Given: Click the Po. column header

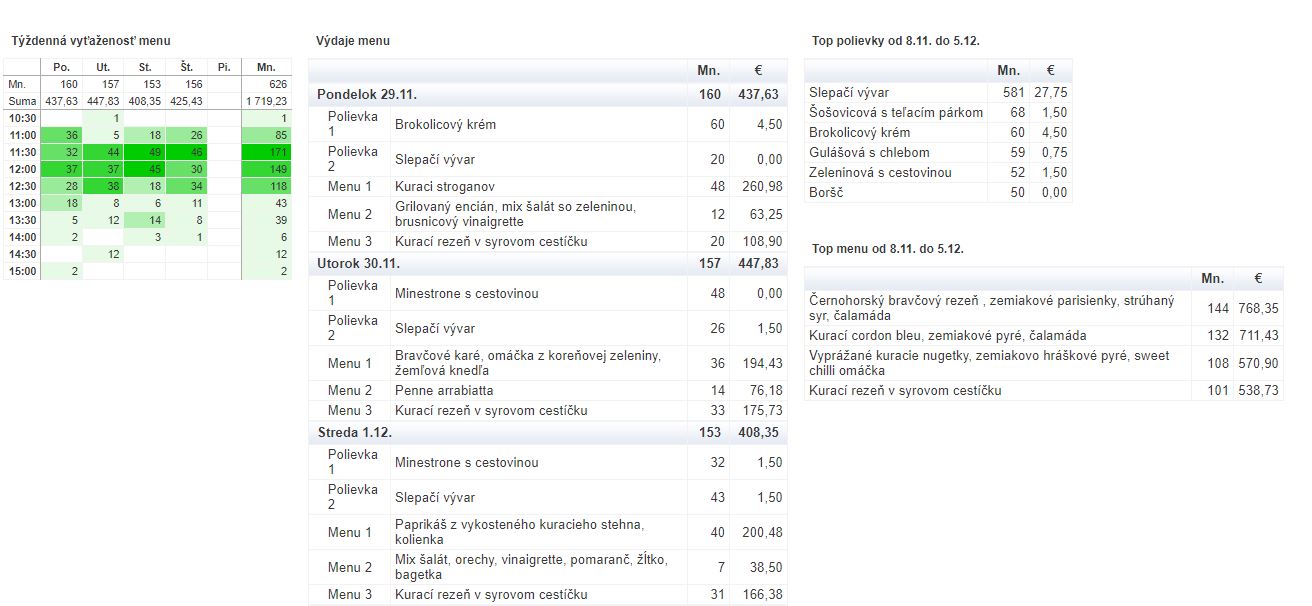Looking at the screenshot, I should [x=61, y=67].
